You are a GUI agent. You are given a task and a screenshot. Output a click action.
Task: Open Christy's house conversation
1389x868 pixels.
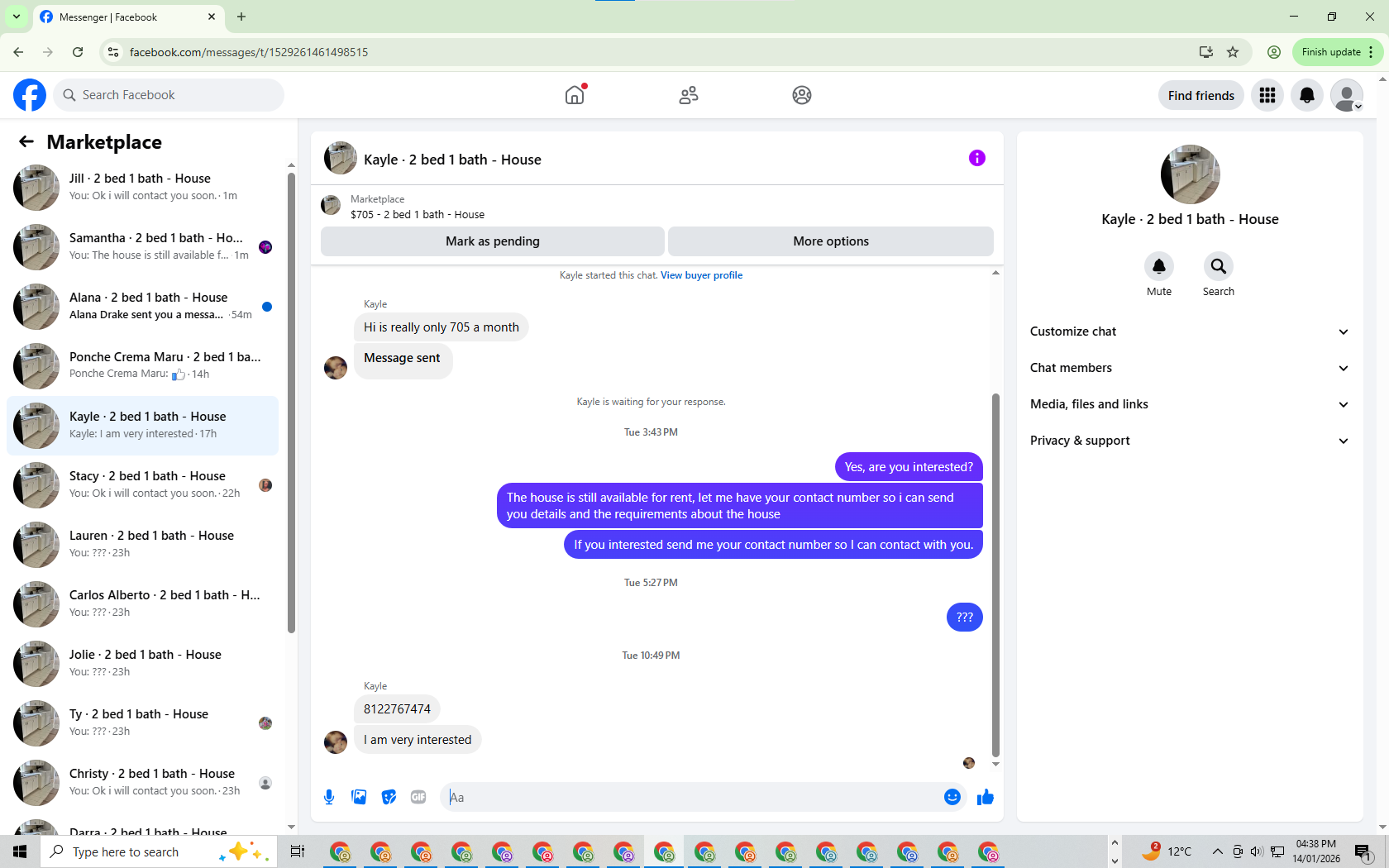(x=142, y=783)
